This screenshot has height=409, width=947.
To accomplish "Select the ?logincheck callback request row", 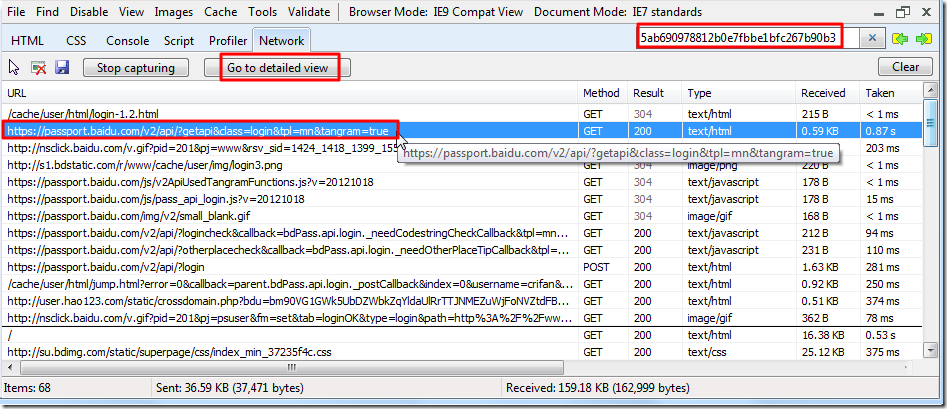I will click(462, 233).
